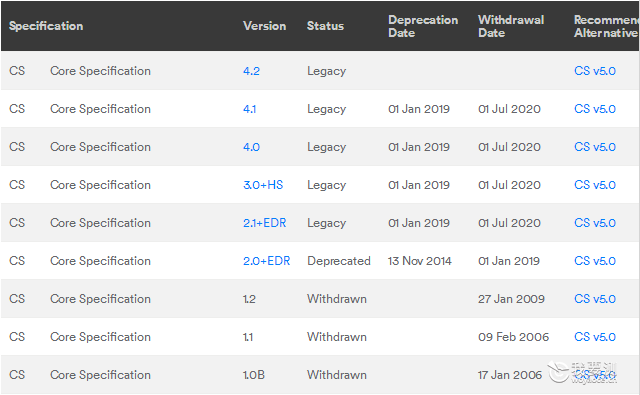Open the 3.0+HS version link
The width and height of the screenshot is (640, 395).
tap(263, 185)
